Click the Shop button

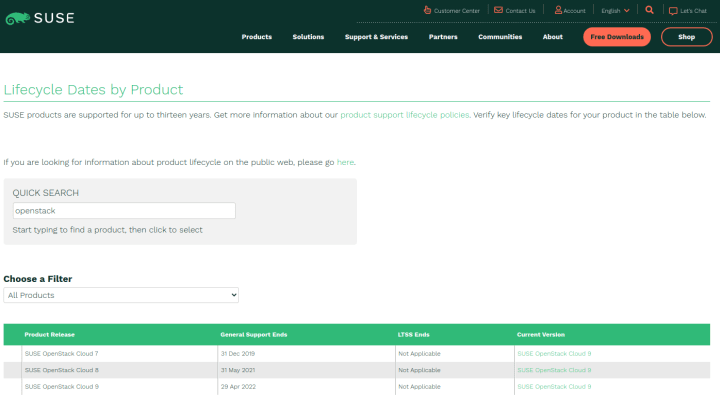pos(686,37)
